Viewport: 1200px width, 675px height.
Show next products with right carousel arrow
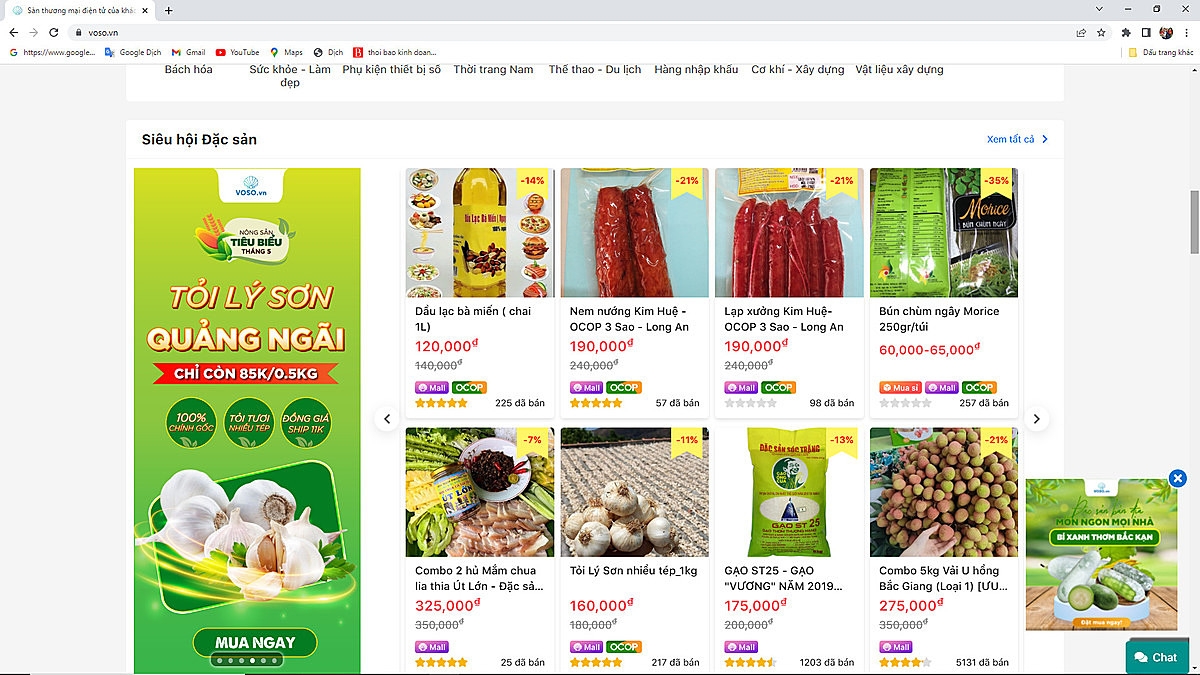1037,419
